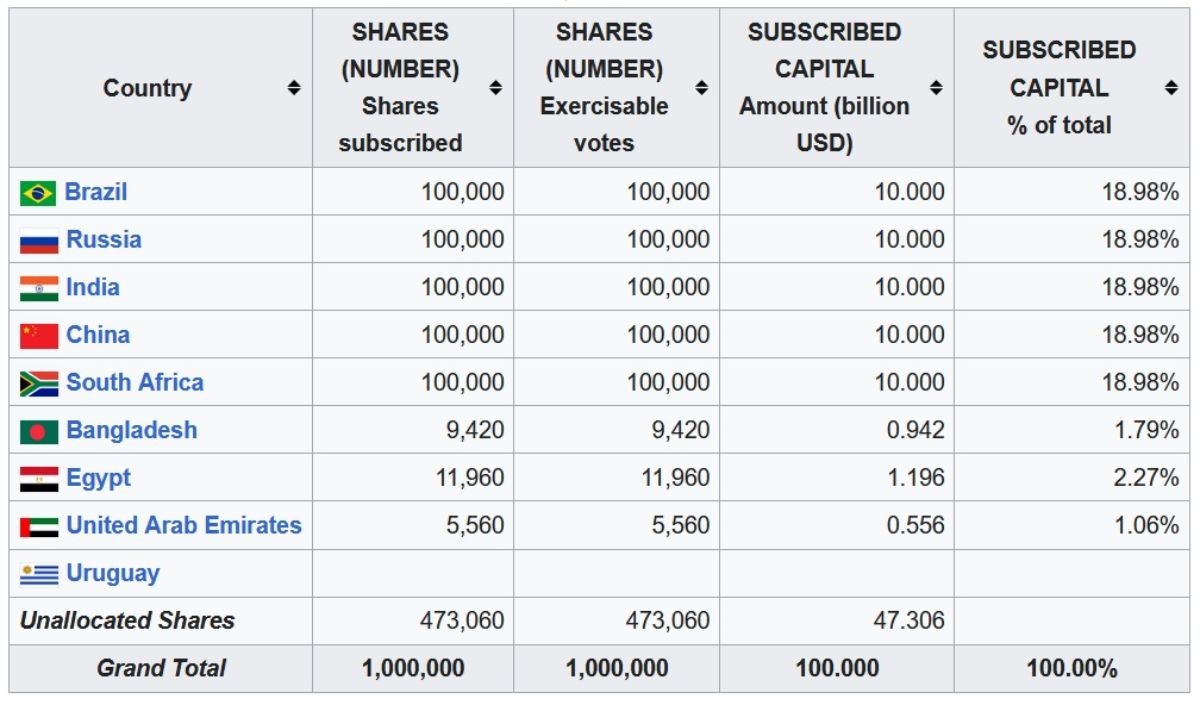1200x705 pixels.
Task: Open the Bangladesh country link
Action: pyautogui.click(x=132, y=430)
